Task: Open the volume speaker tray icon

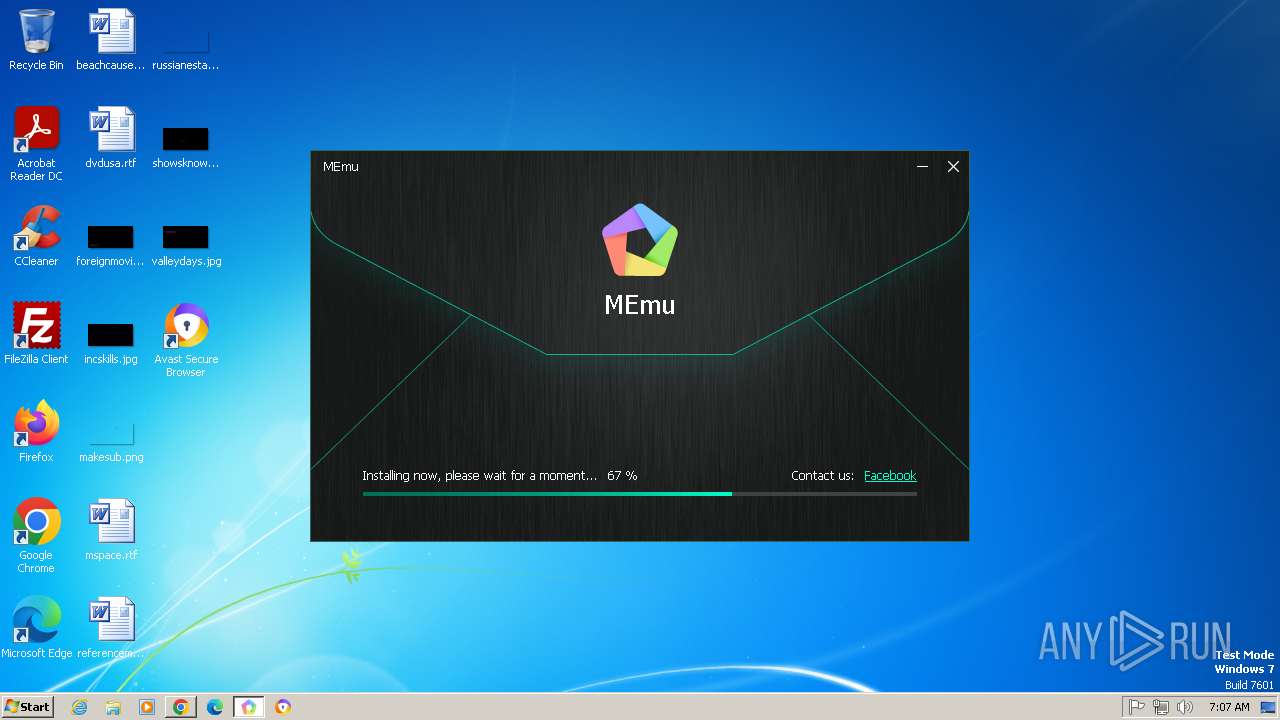Action: (x=1185, y=707)
